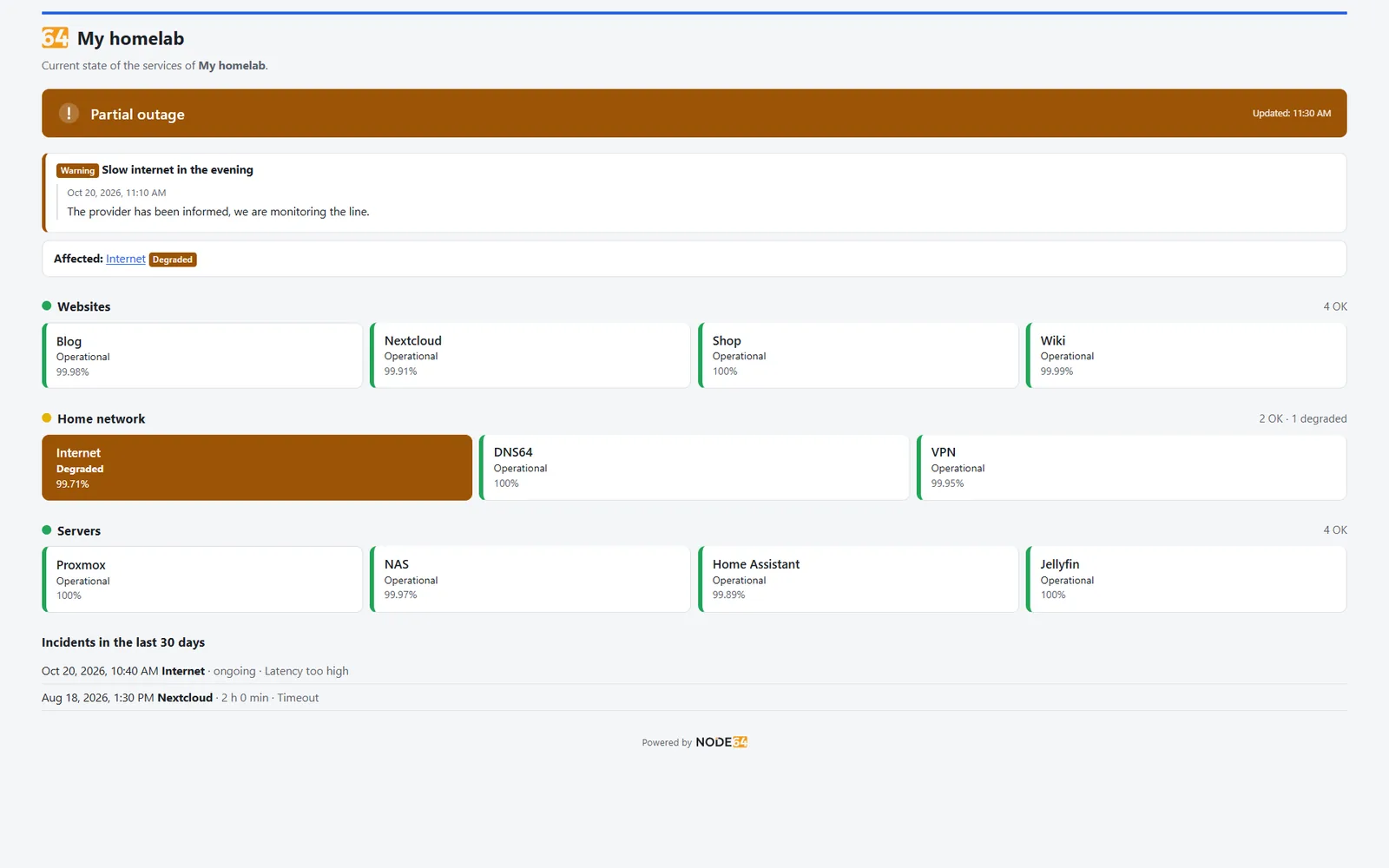Open the DNS64 service card
The width and height of the screenshot is (1389, 868).
[694, 468]
